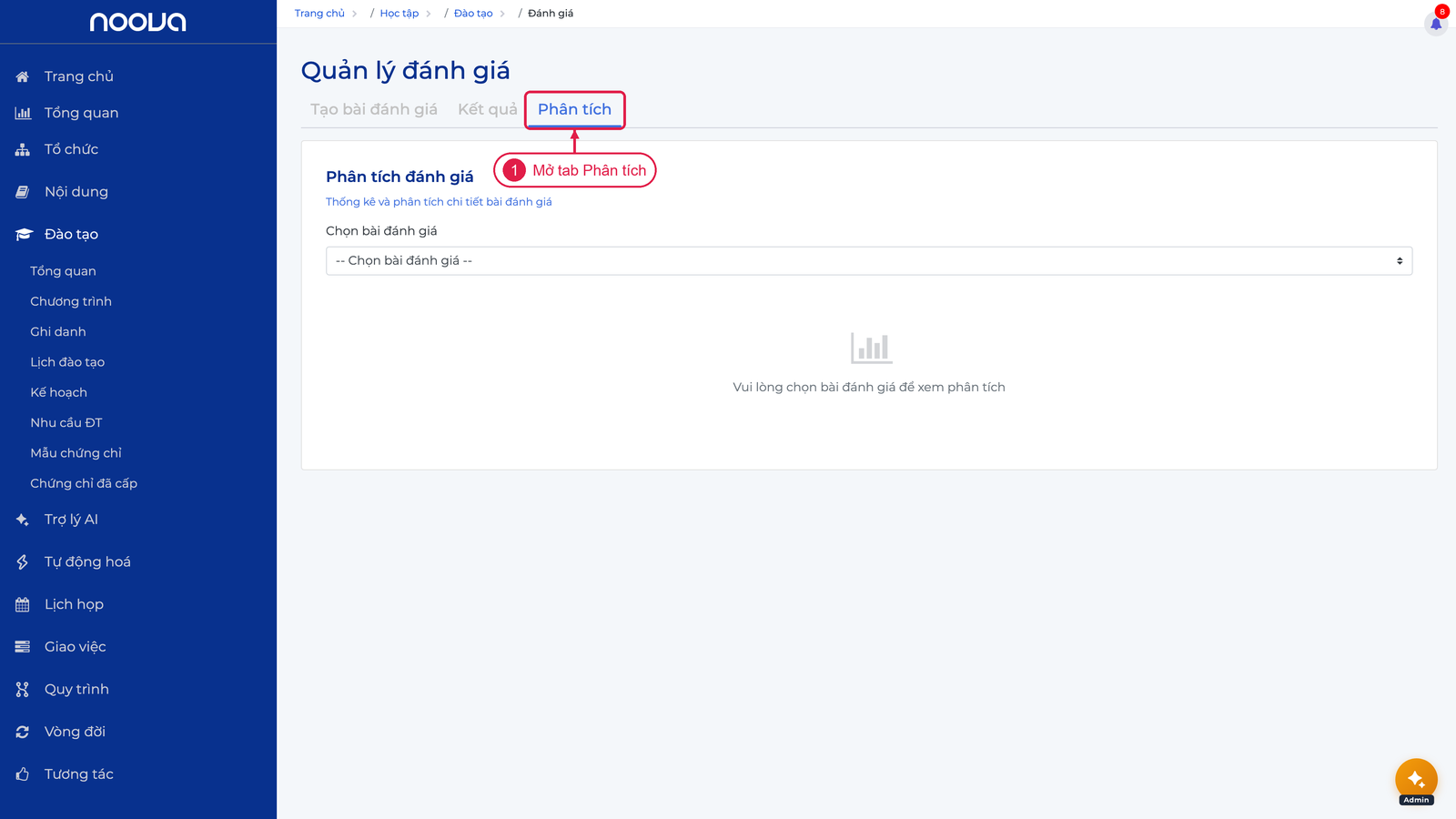
Task: Click the sparkle icon beside Trợ lý AI
Action: tap(23, 520)
